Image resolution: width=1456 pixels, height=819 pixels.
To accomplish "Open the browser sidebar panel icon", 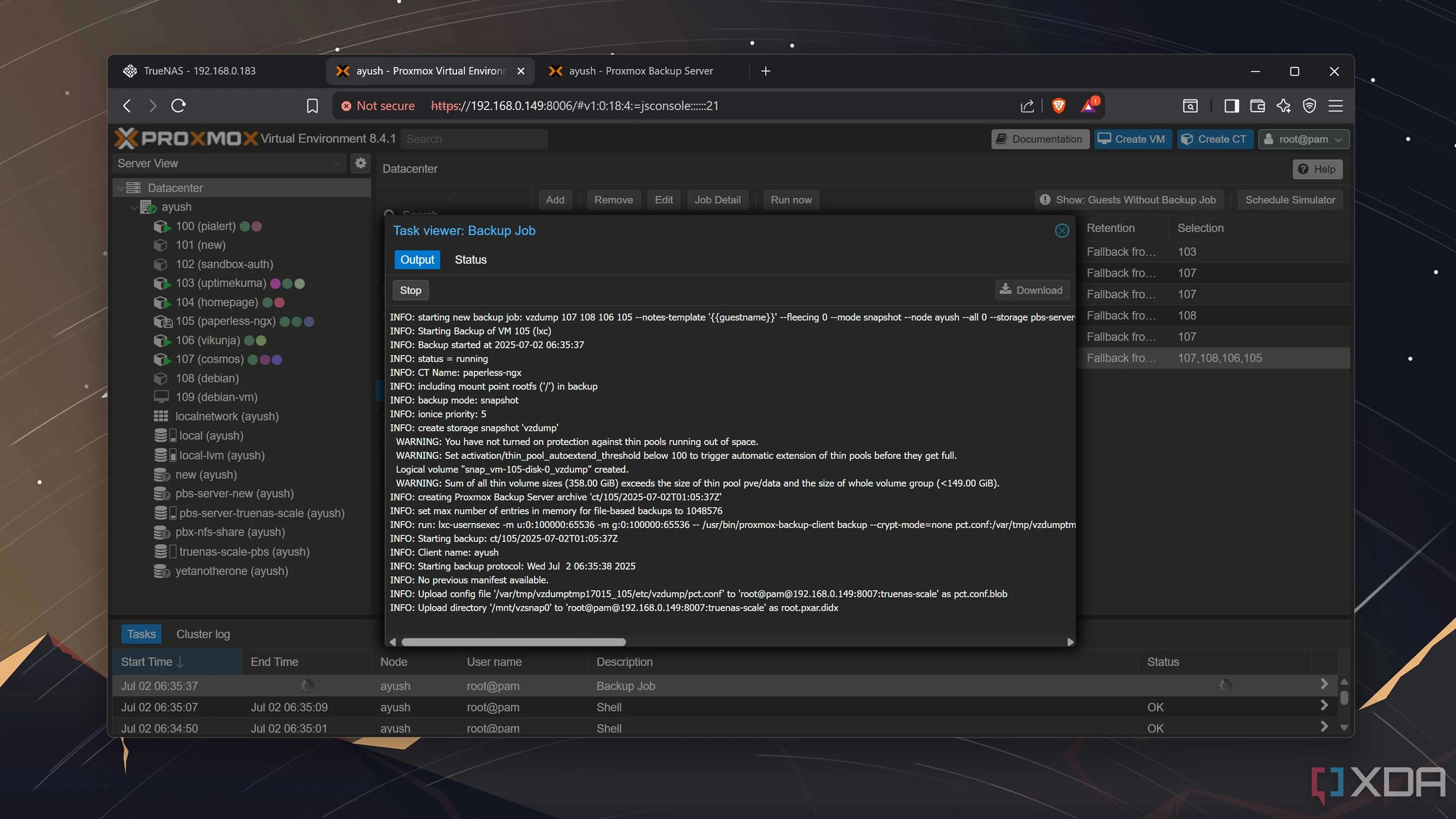I will (x=1232, y=106).
